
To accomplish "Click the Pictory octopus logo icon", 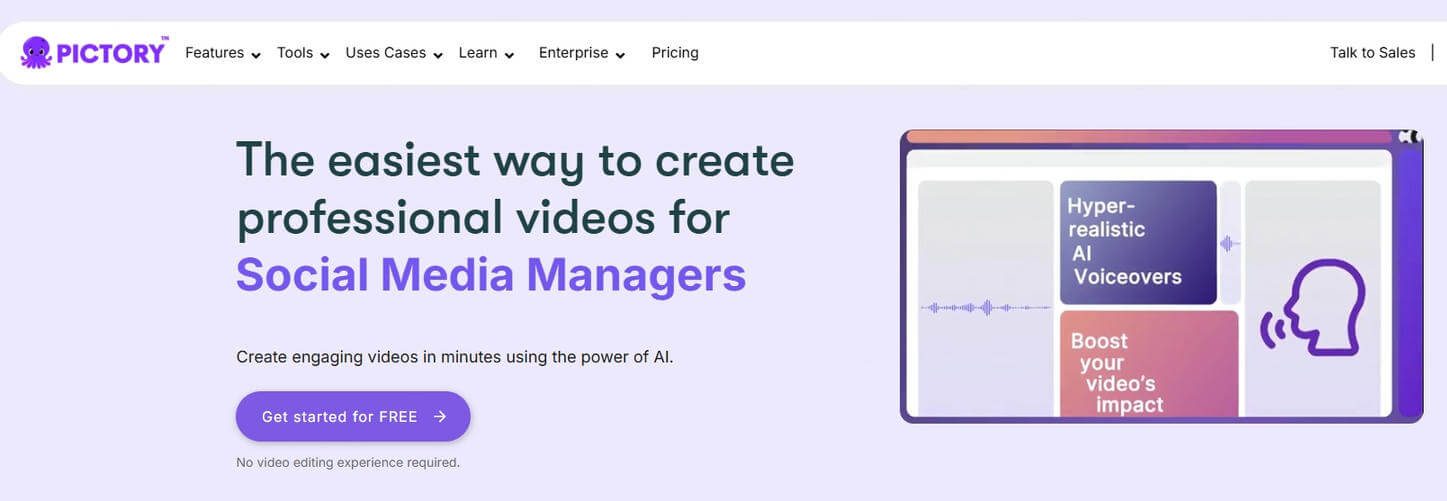I will 36,52.
